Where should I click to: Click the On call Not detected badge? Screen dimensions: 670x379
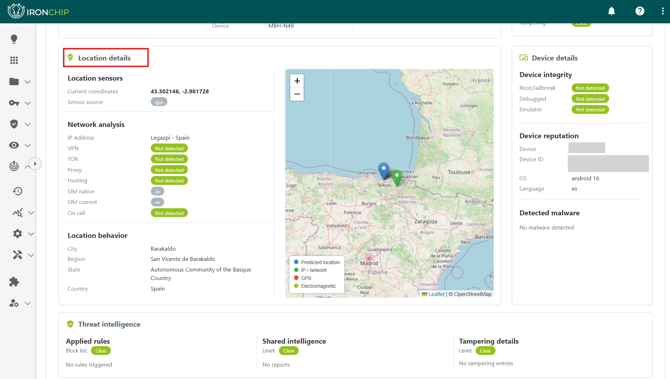coord(169,213)
